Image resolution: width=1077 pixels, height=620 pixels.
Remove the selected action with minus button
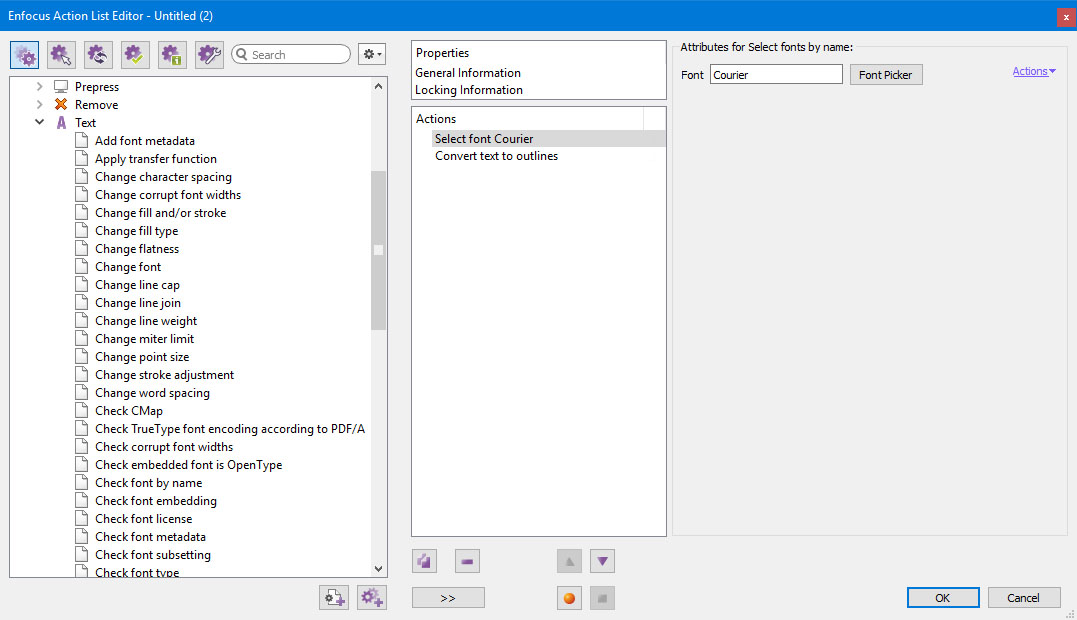[x=467, y=561]
